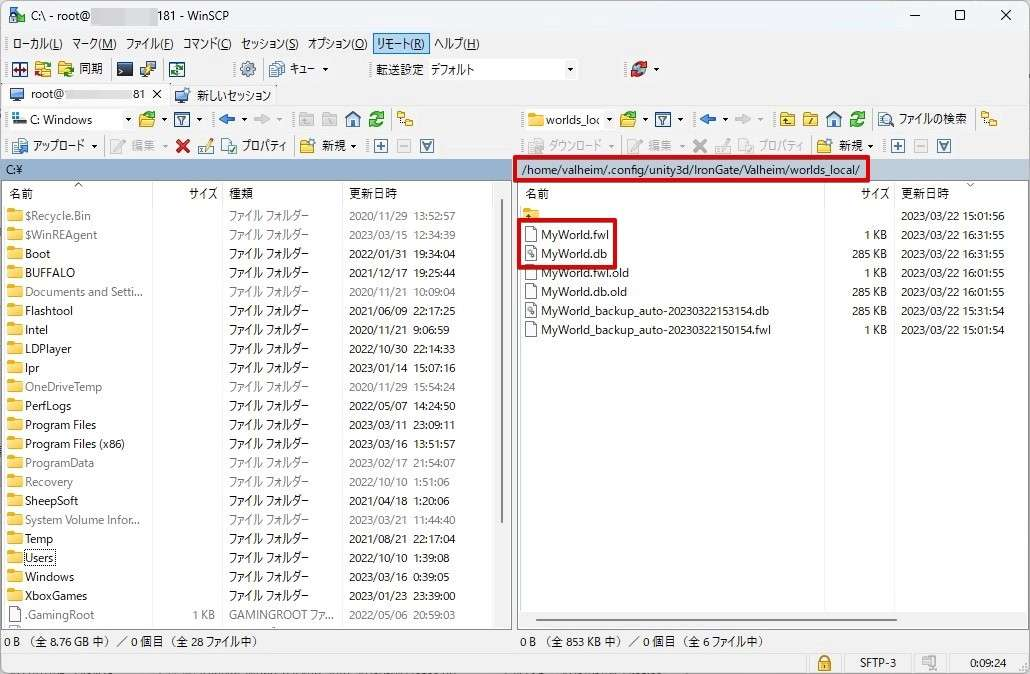Expand the キュー queue dropdown arrow
This screenshot has width=1030, height=674.
pos(325,68)
